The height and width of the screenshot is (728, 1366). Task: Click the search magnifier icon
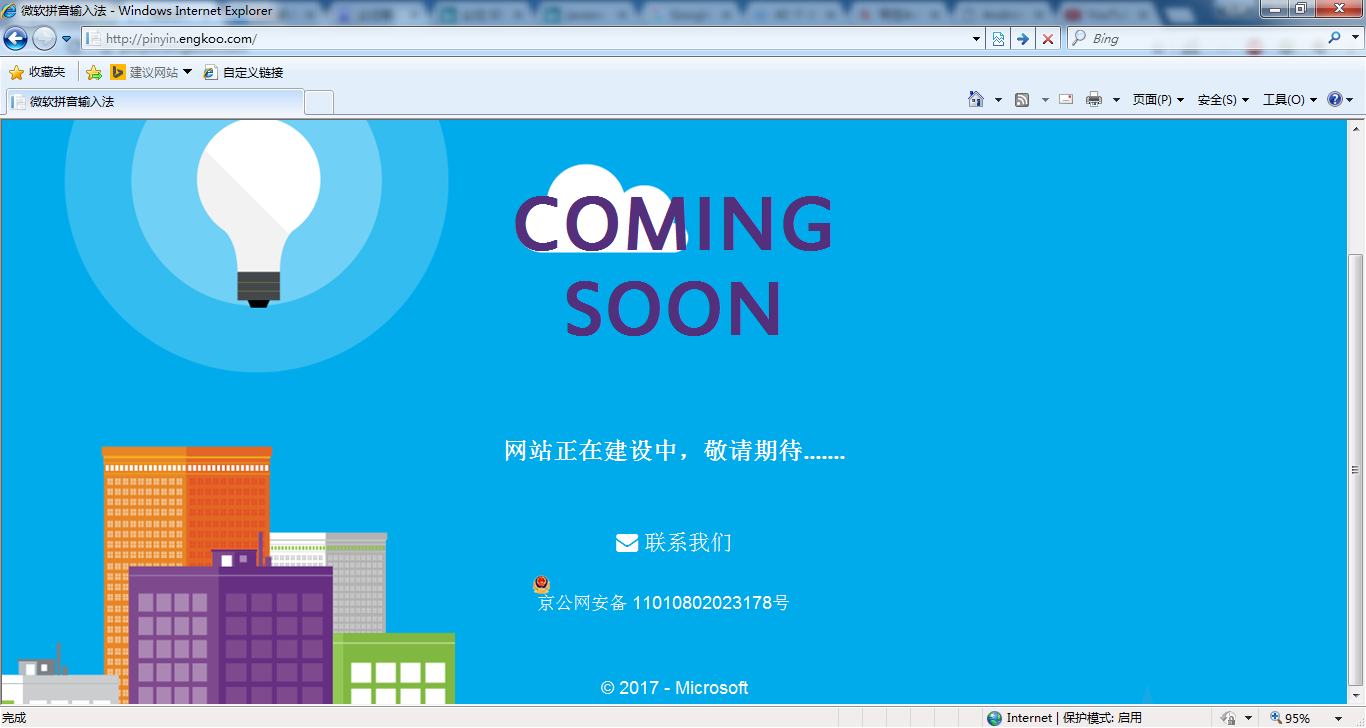pos(1335,38)
